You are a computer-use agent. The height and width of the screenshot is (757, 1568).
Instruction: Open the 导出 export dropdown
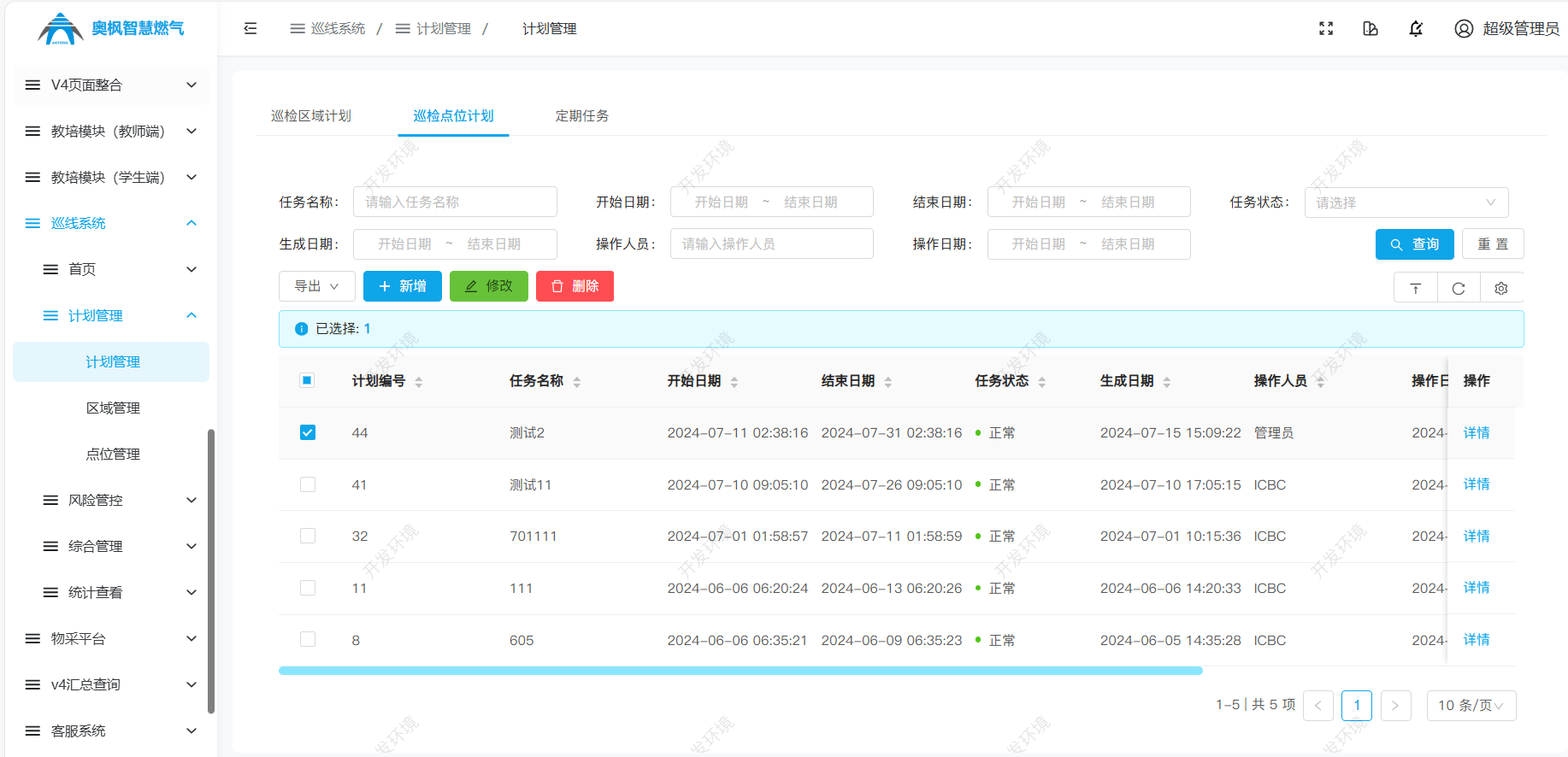click(x=317, y=286)
